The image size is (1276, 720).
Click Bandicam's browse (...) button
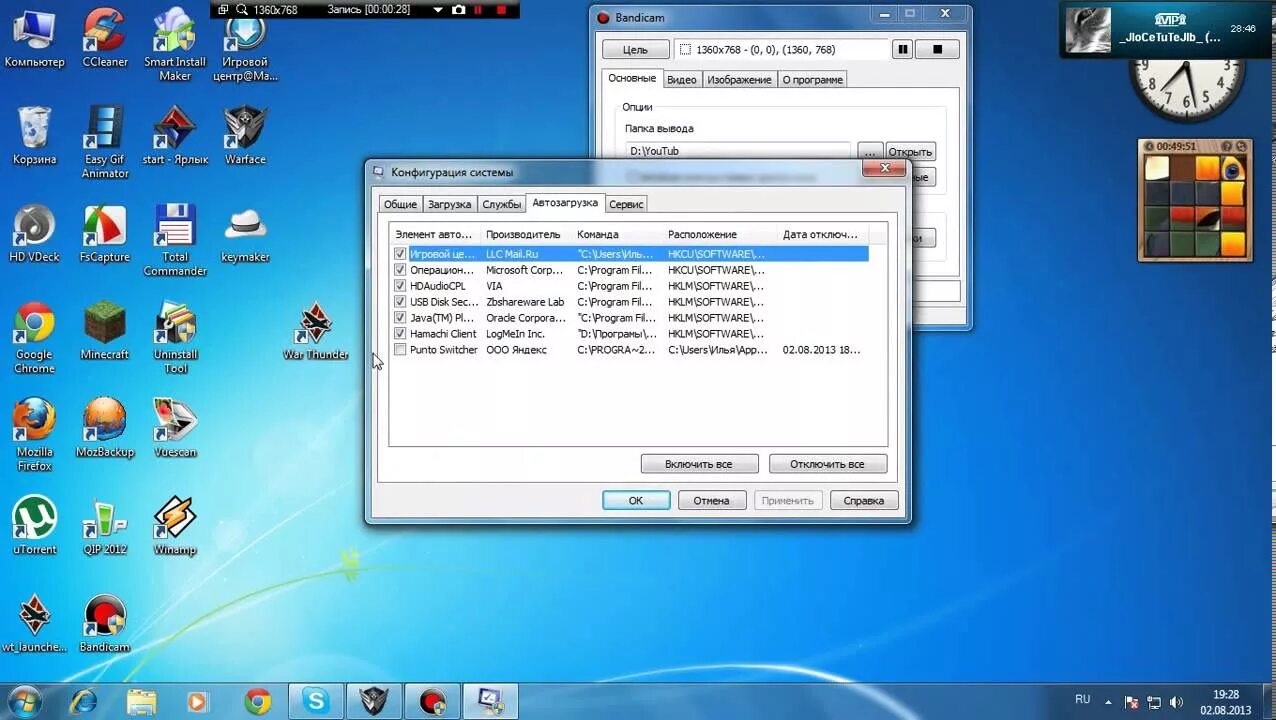[x=870, y=152]
